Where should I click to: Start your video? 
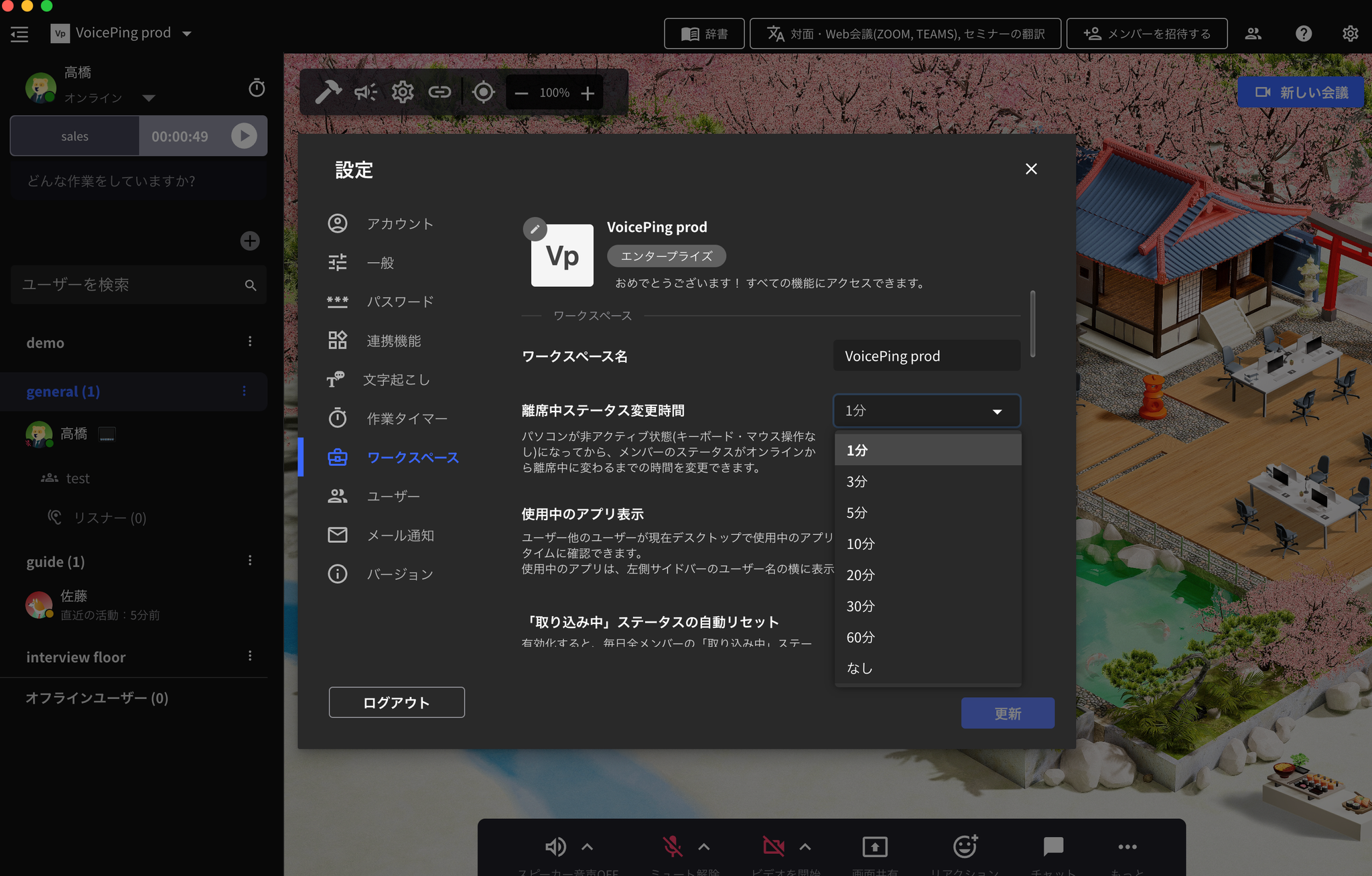coord(774,847)
